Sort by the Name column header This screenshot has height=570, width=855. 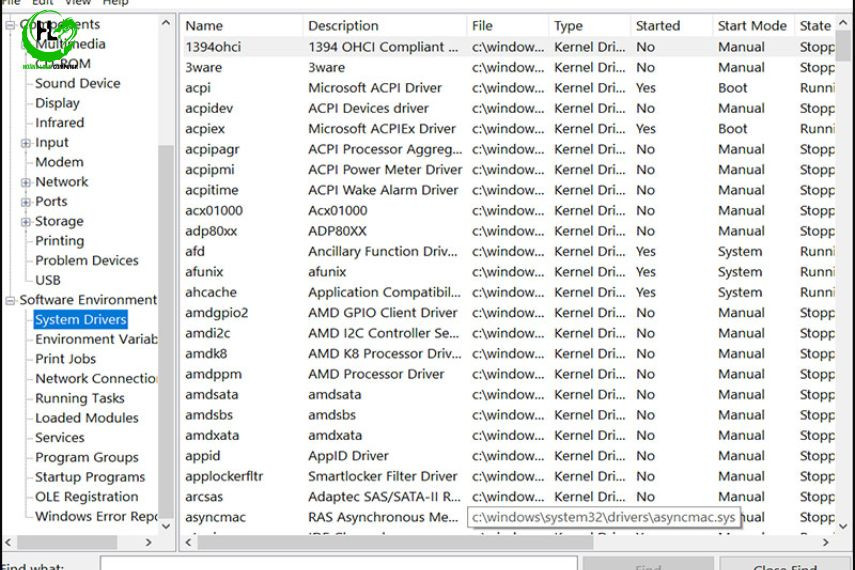point(242,26)
